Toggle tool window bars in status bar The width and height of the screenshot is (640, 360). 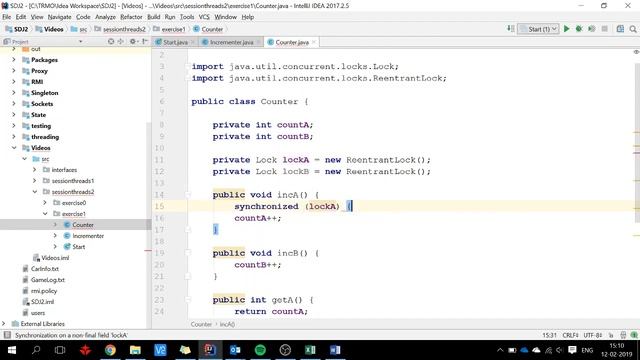[x=7, y=335]
